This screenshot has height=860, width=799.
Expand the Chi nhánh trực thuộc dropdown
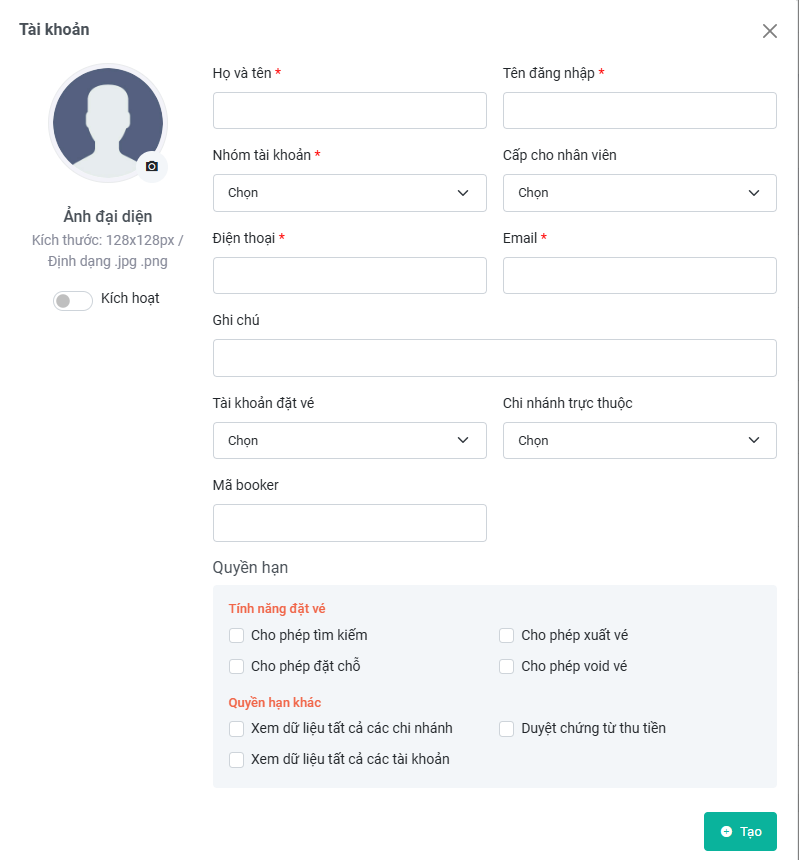(639, 440)
